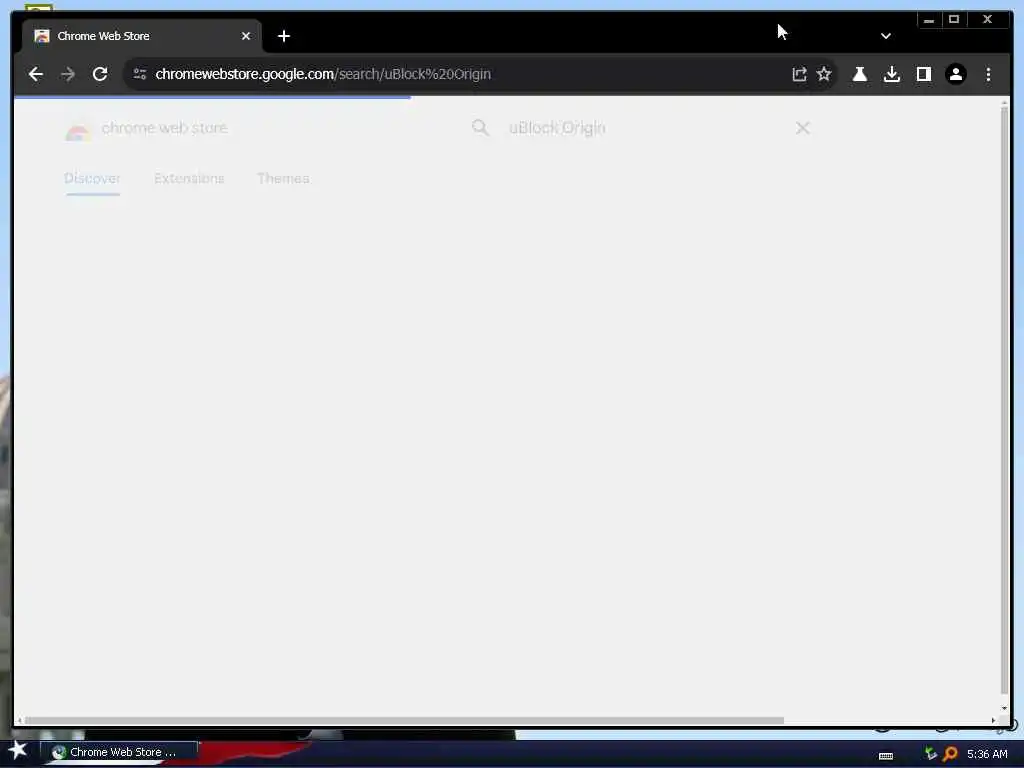View site information icon in address bar
The width and height of the screenshot is (1024, 768).
(x=140, y=74)
